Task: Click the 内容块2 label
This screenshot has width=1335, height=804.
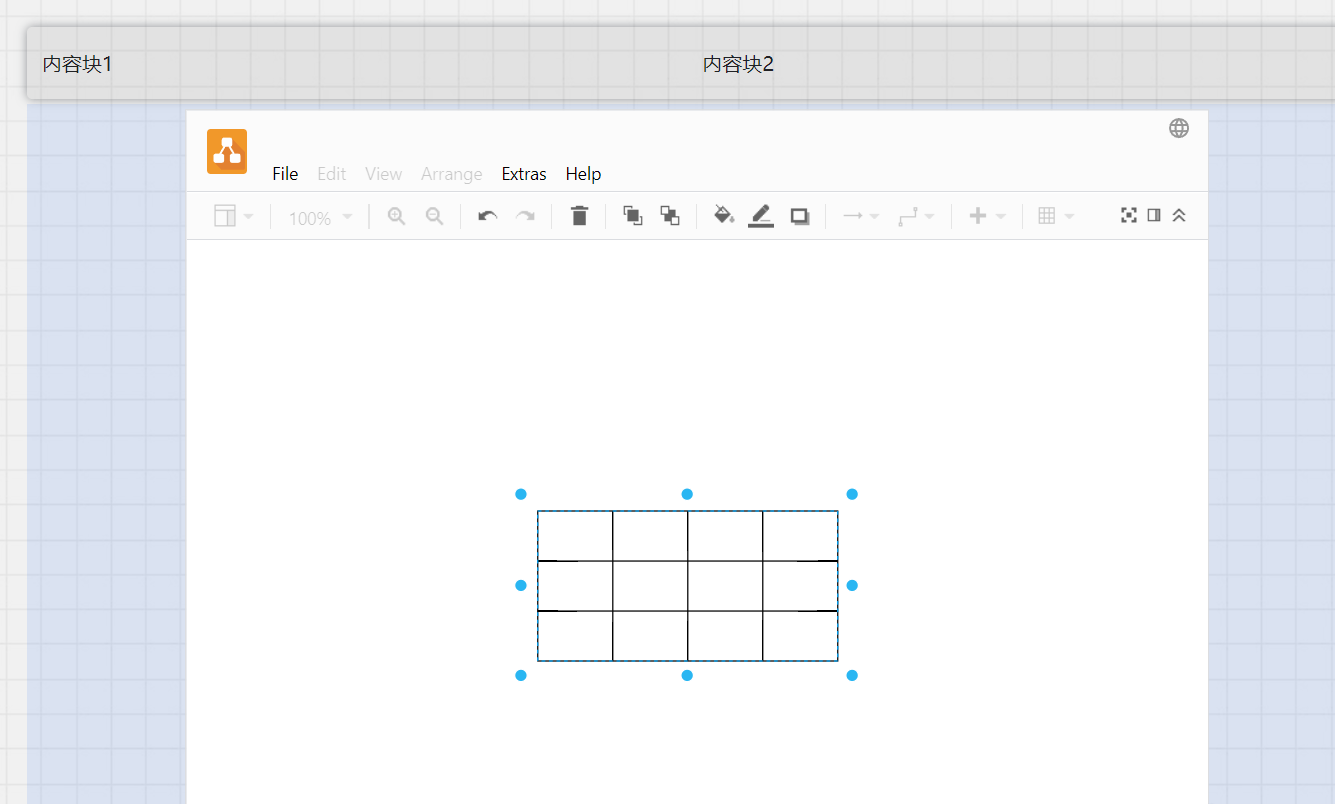Action: 738,64
